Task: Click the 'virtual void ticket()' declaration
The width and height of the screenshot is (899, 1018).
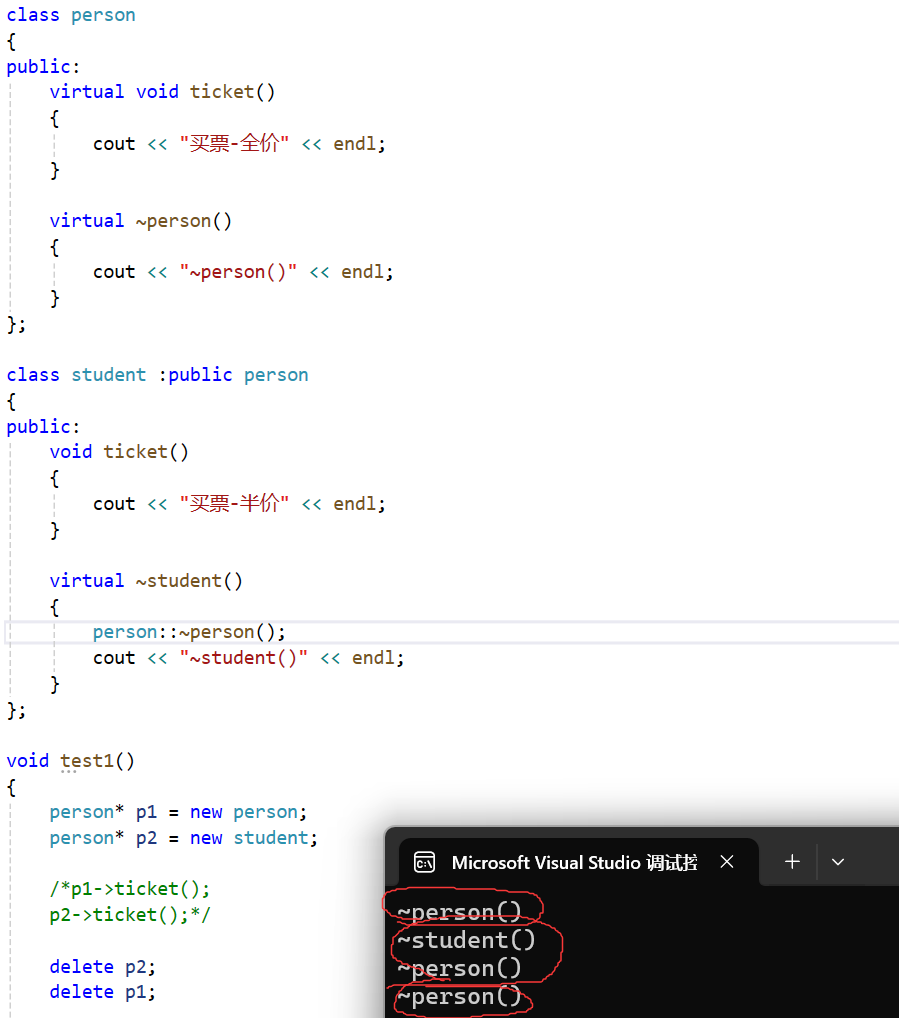Action: 162,92
